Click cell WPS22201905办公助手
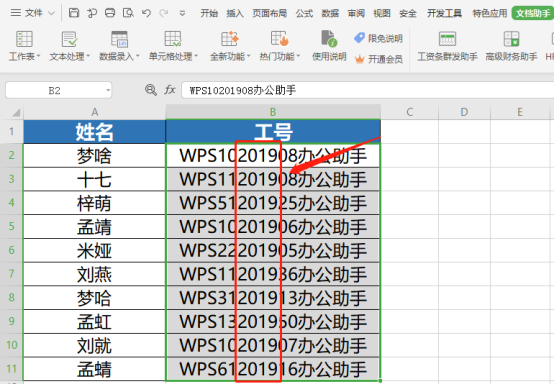The width and height of the screenshot is (554, 384). tap(273, 250)
